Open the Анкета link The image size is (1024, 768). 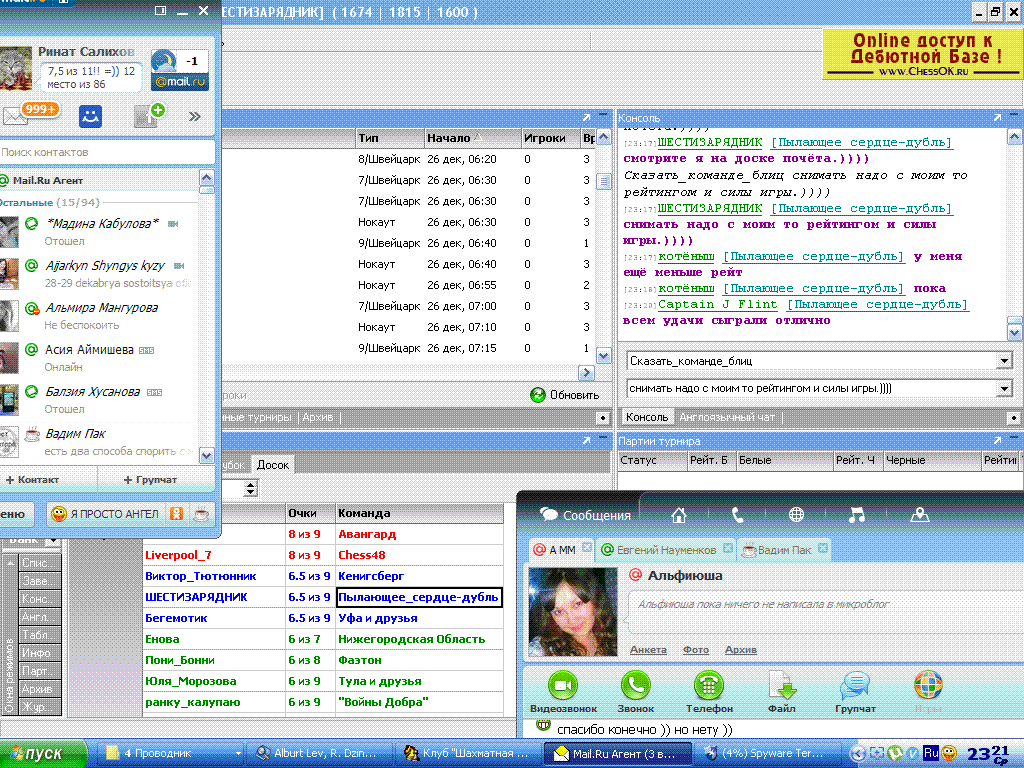tap(648, 650)
